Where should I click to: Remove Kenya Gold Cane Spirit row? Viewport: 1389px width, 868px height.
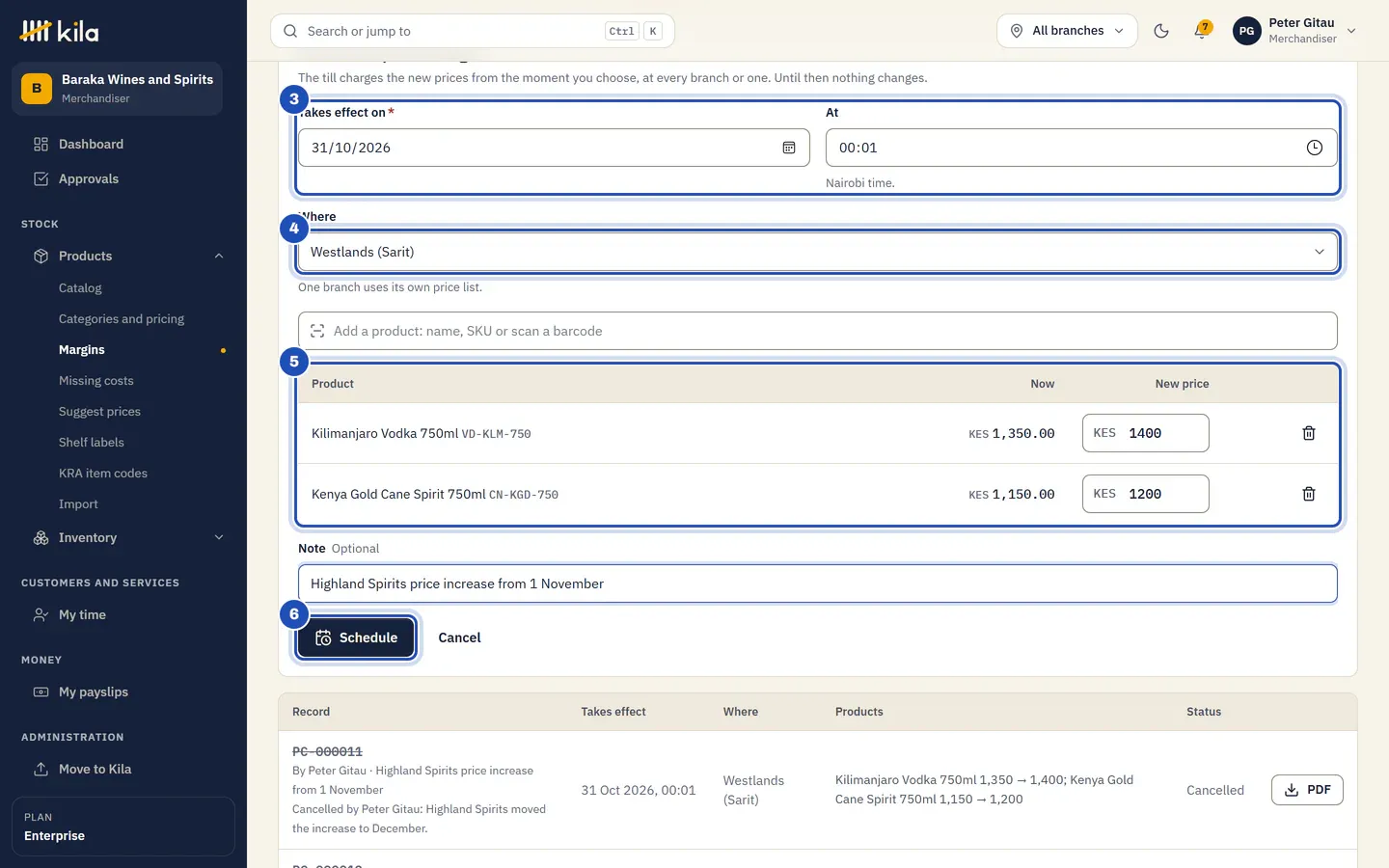[1309, 494]
